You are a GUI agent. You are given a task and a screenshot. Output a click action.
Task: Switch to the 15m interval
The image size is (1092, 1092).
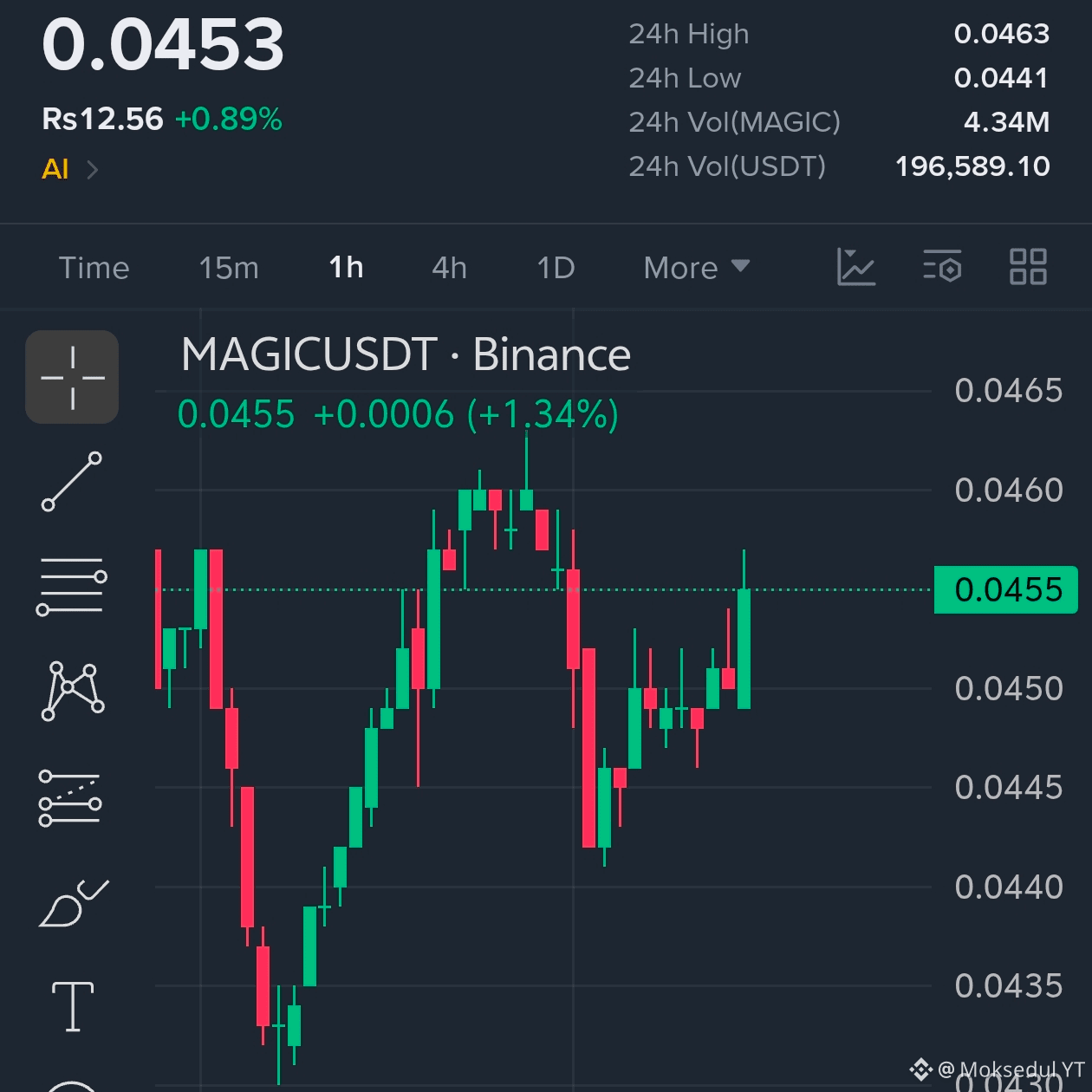point(229,268)
